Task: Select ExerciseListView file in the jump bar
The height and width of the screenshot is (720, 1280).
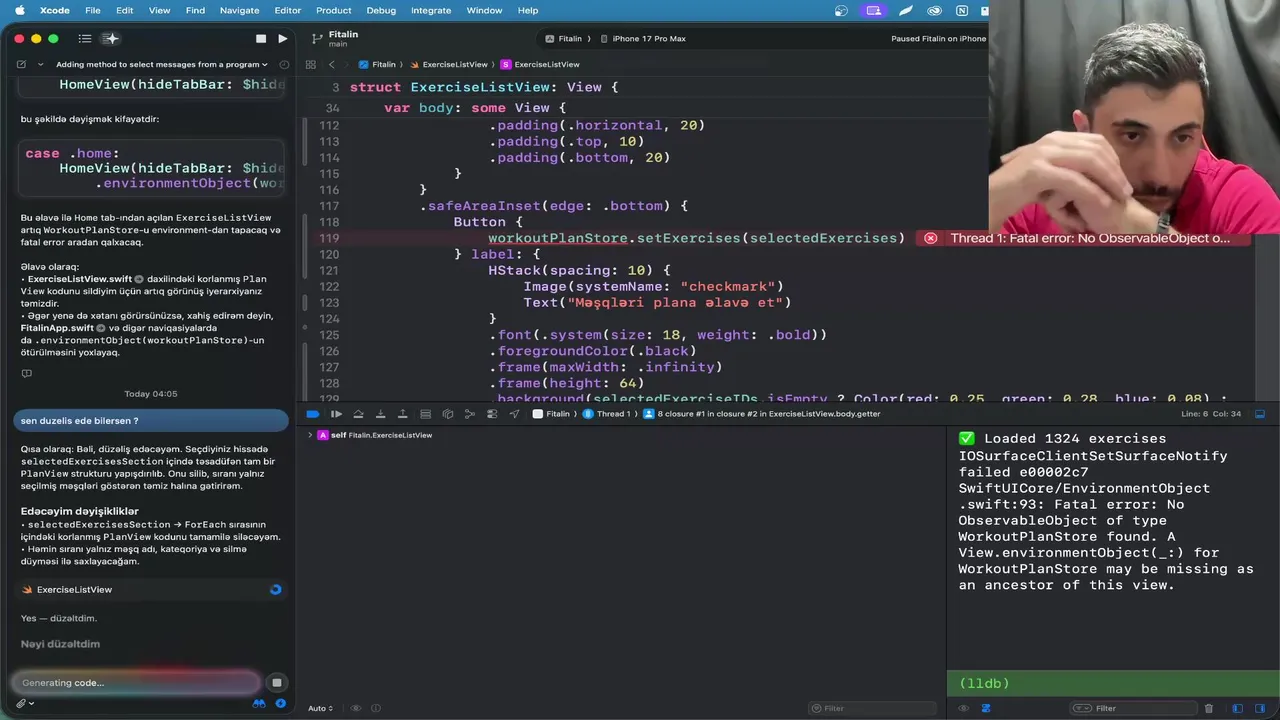Action: pos(448,64)
